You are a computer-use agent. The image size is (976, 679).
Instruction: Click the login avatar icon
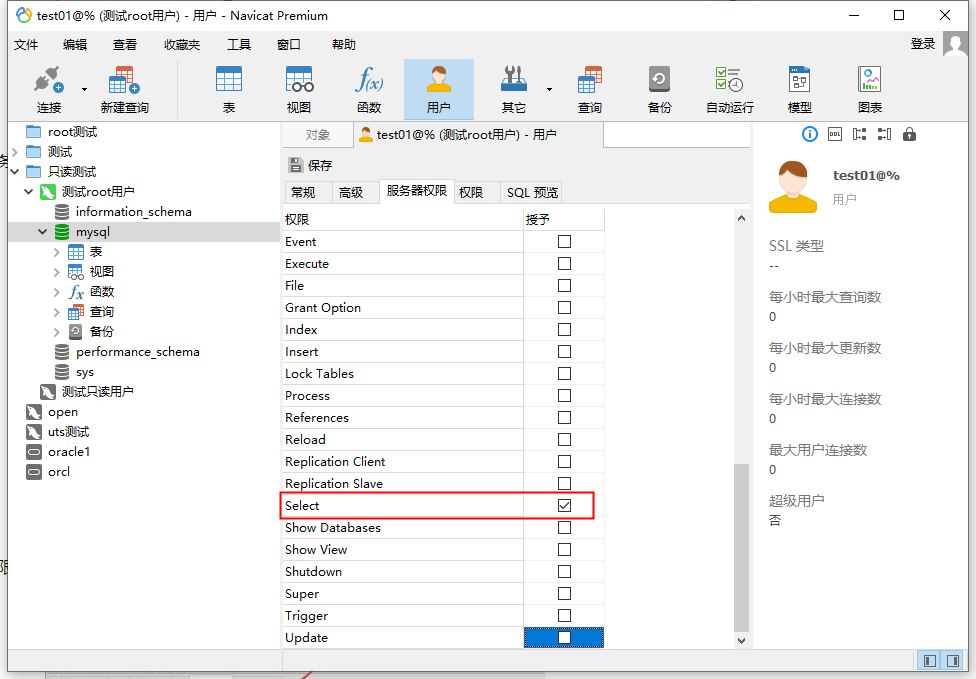pos(956,44)
